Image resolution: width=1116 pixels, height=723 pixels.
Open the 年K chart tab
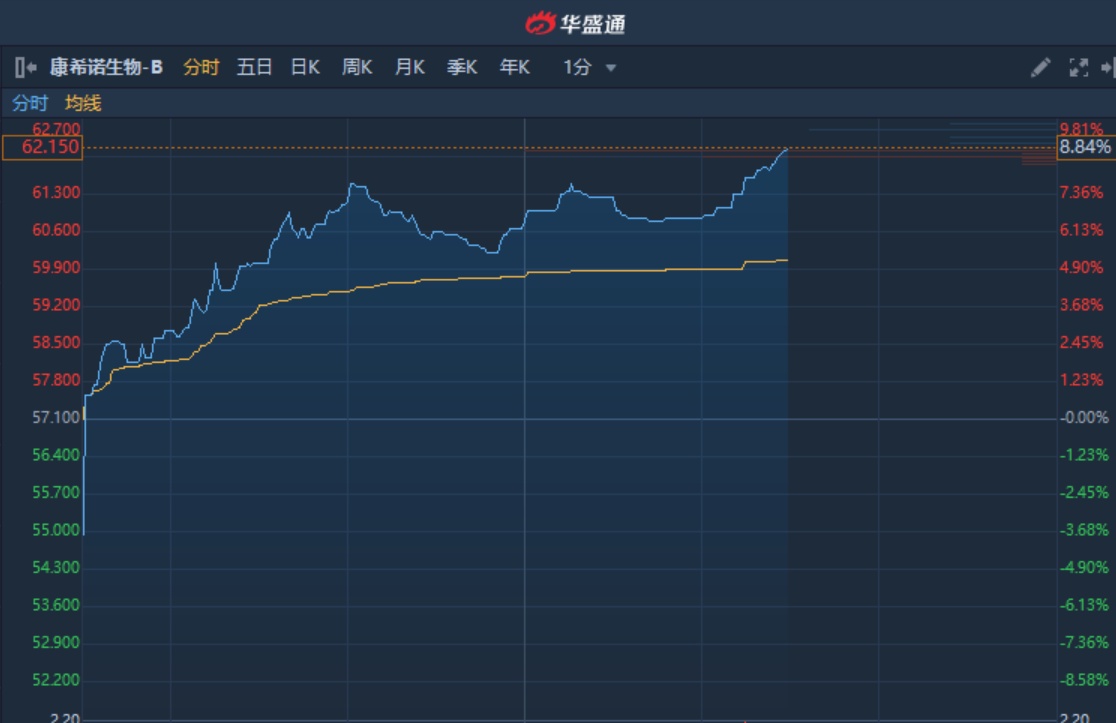click(x=514, y=68)
